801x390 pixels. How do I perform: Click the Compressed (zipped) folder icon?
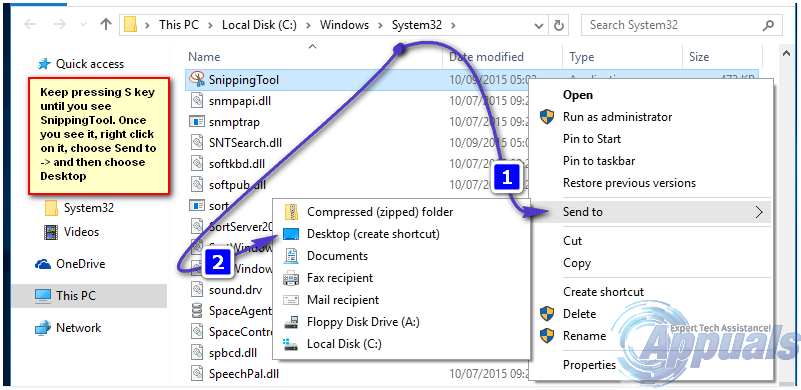(x=291, y=212)
